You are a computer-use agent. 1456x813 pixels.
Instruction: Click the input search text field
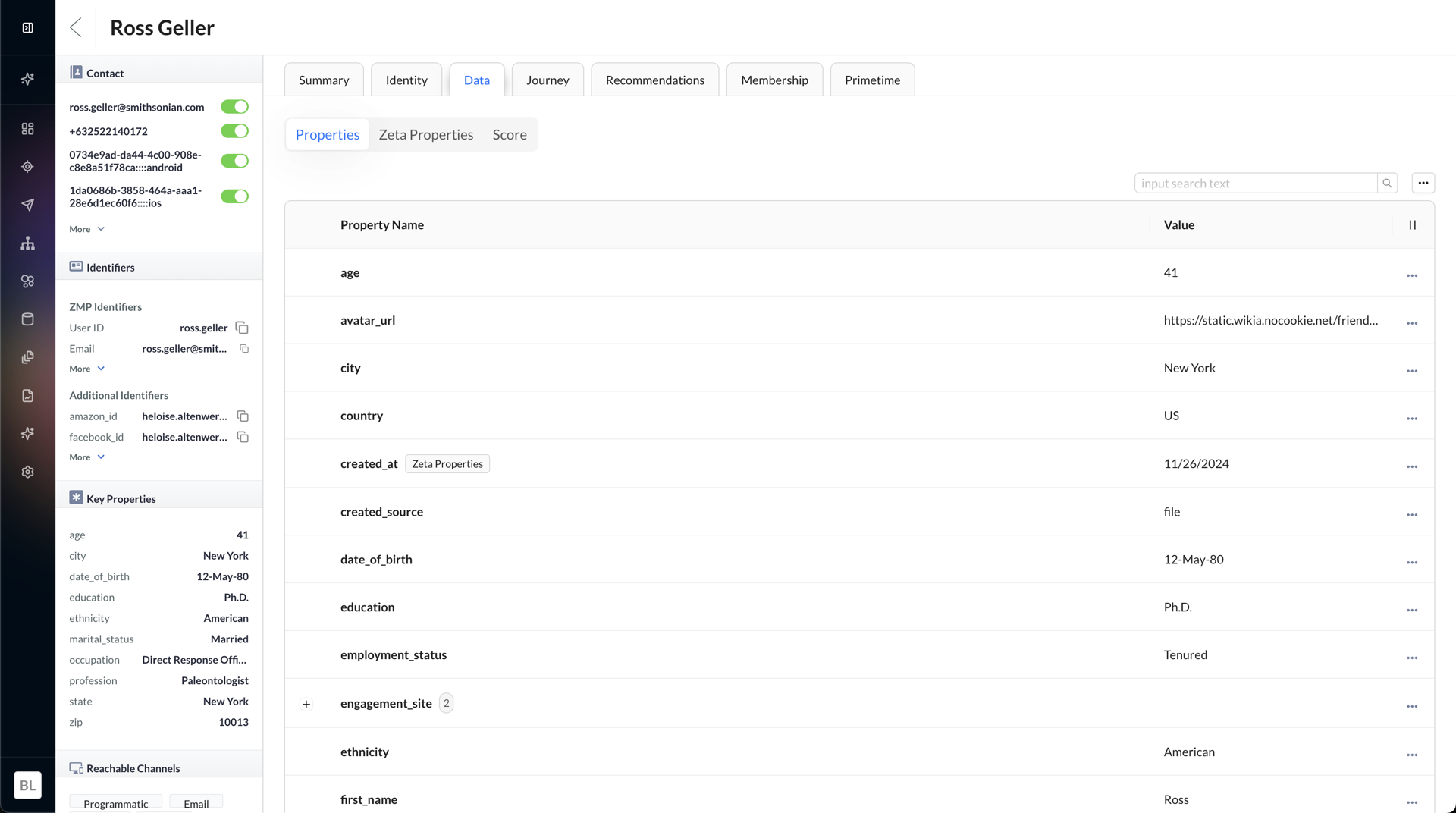pos(1255,183)
